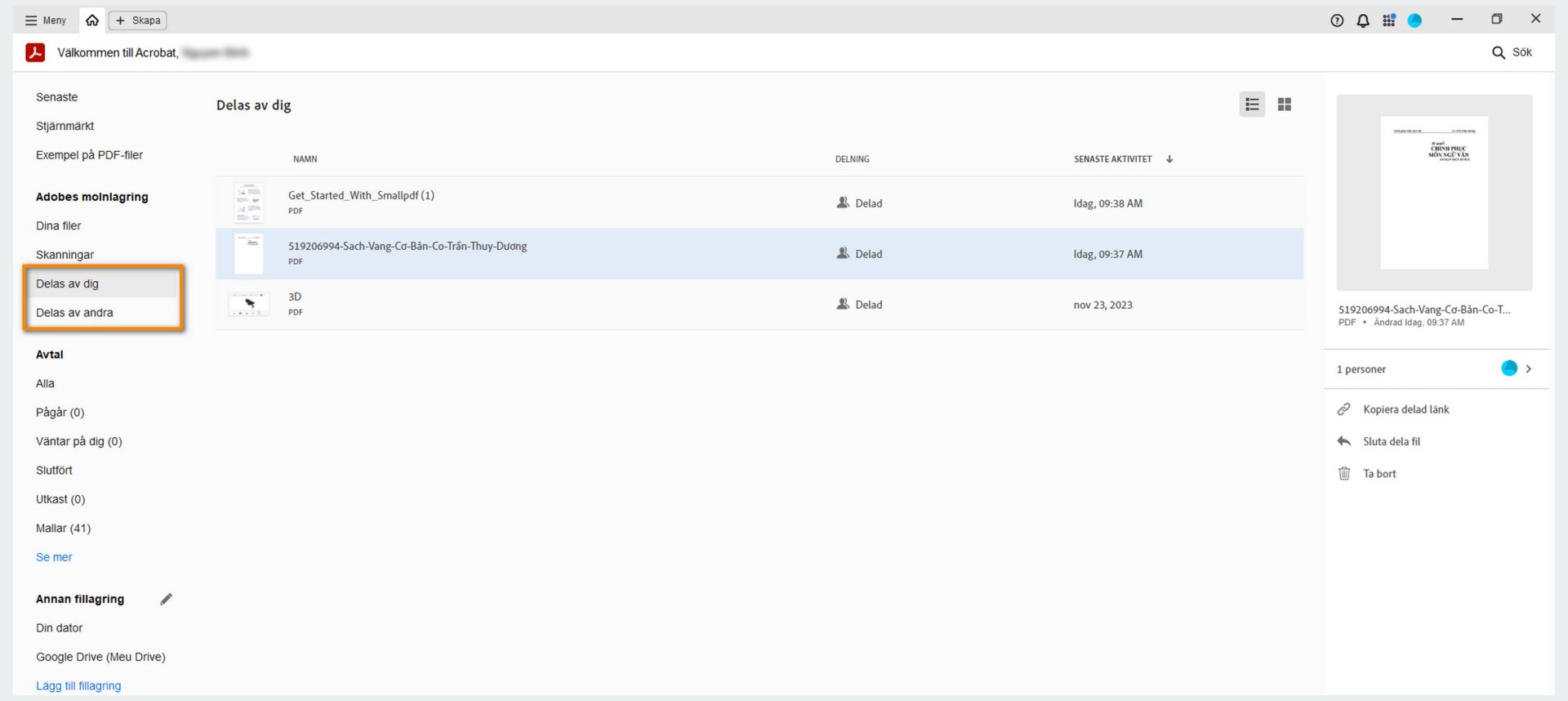This screenshot has width=1568, height=701.
Task: Switch to grid view layout
Action: point(1285,105)
